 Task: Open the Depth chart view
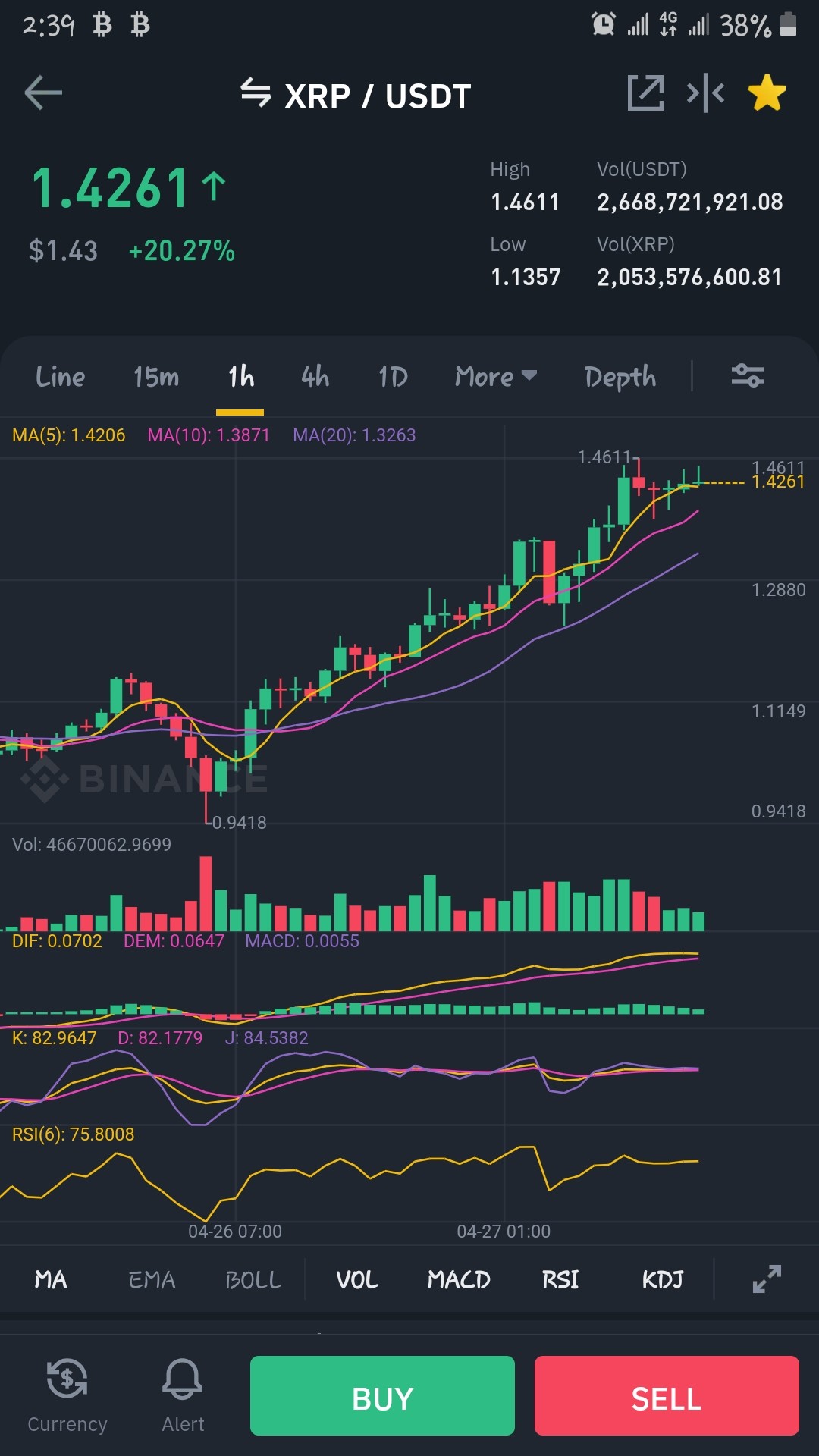pos(620,377)
